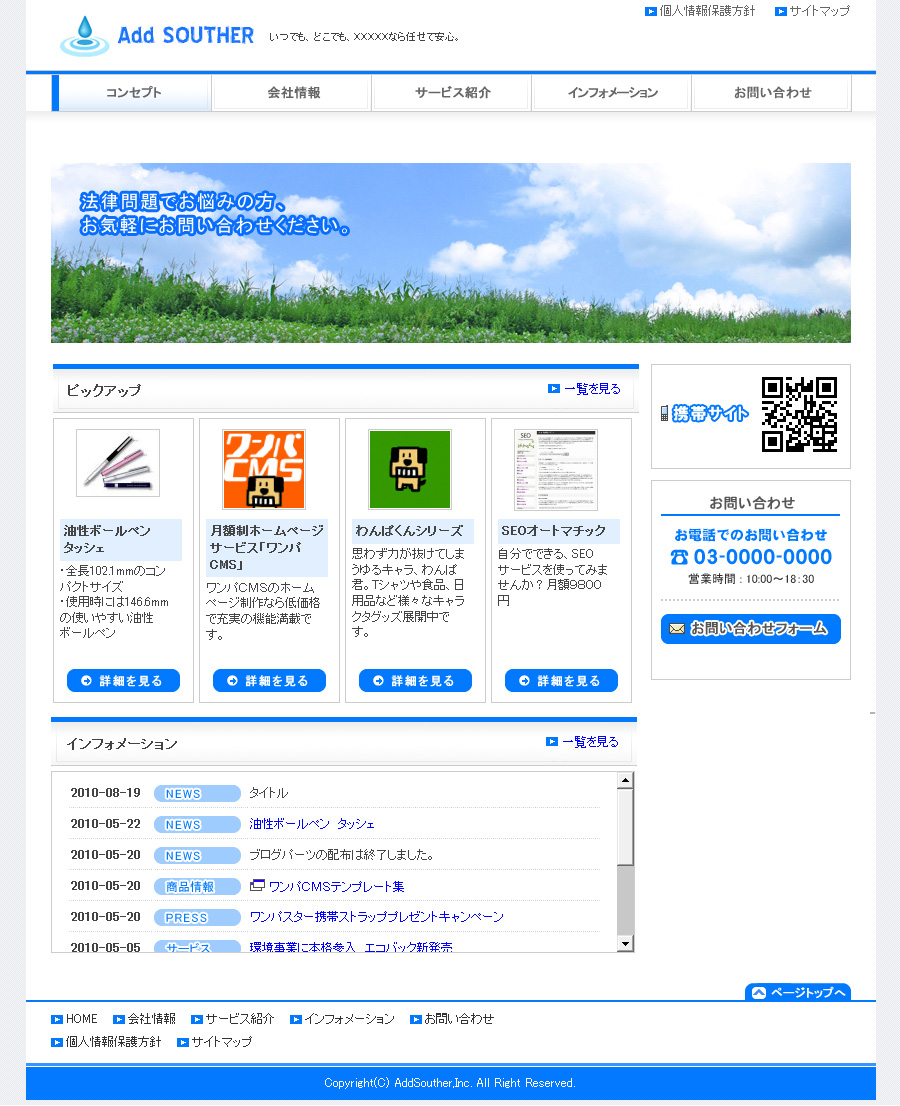Open the 会社情報 navigation tab

tap(293, 93)
